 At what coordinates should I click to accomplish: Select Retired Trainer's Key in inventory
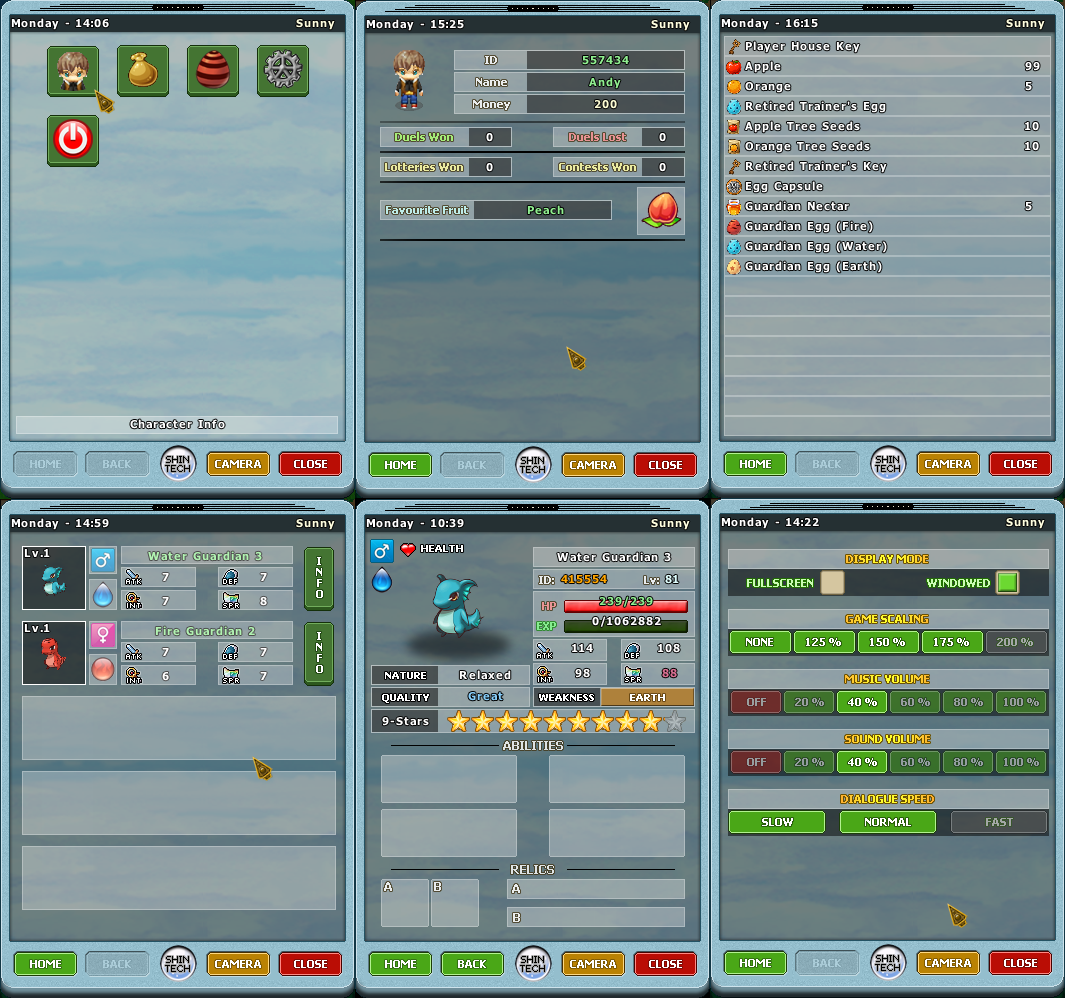[887, 166]
